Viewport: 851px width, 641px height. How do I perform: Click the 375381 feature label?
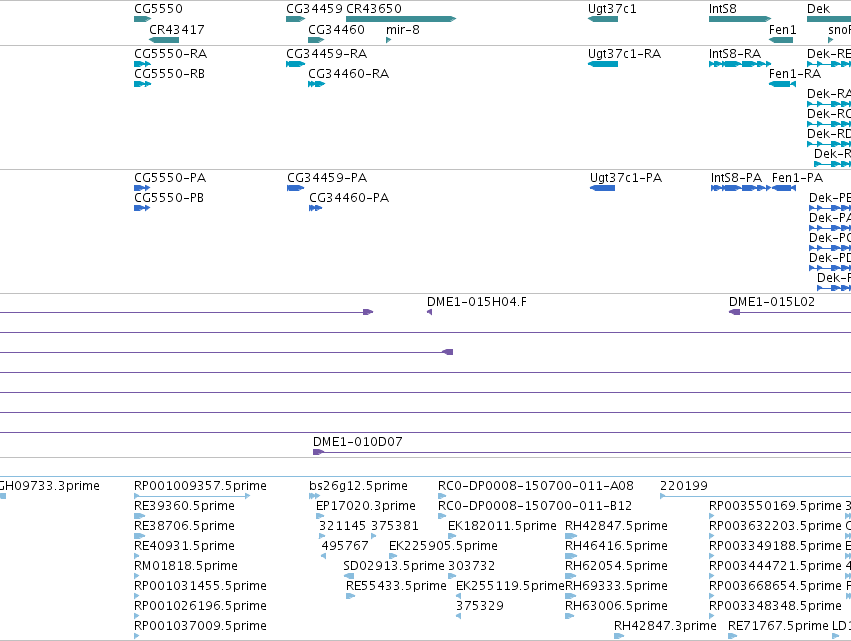click(395, 526)
